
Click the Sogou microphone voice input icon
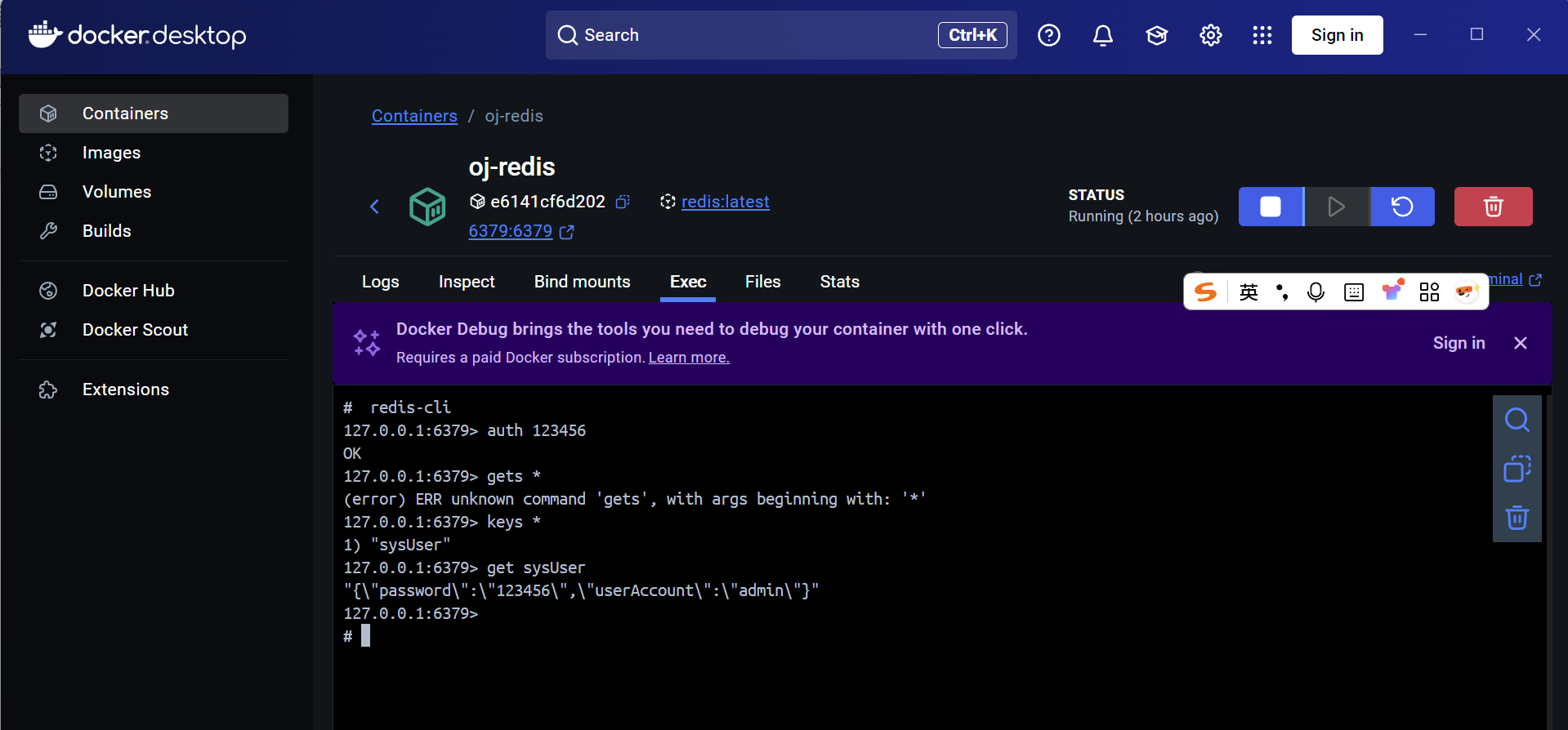pos(1316,292)
